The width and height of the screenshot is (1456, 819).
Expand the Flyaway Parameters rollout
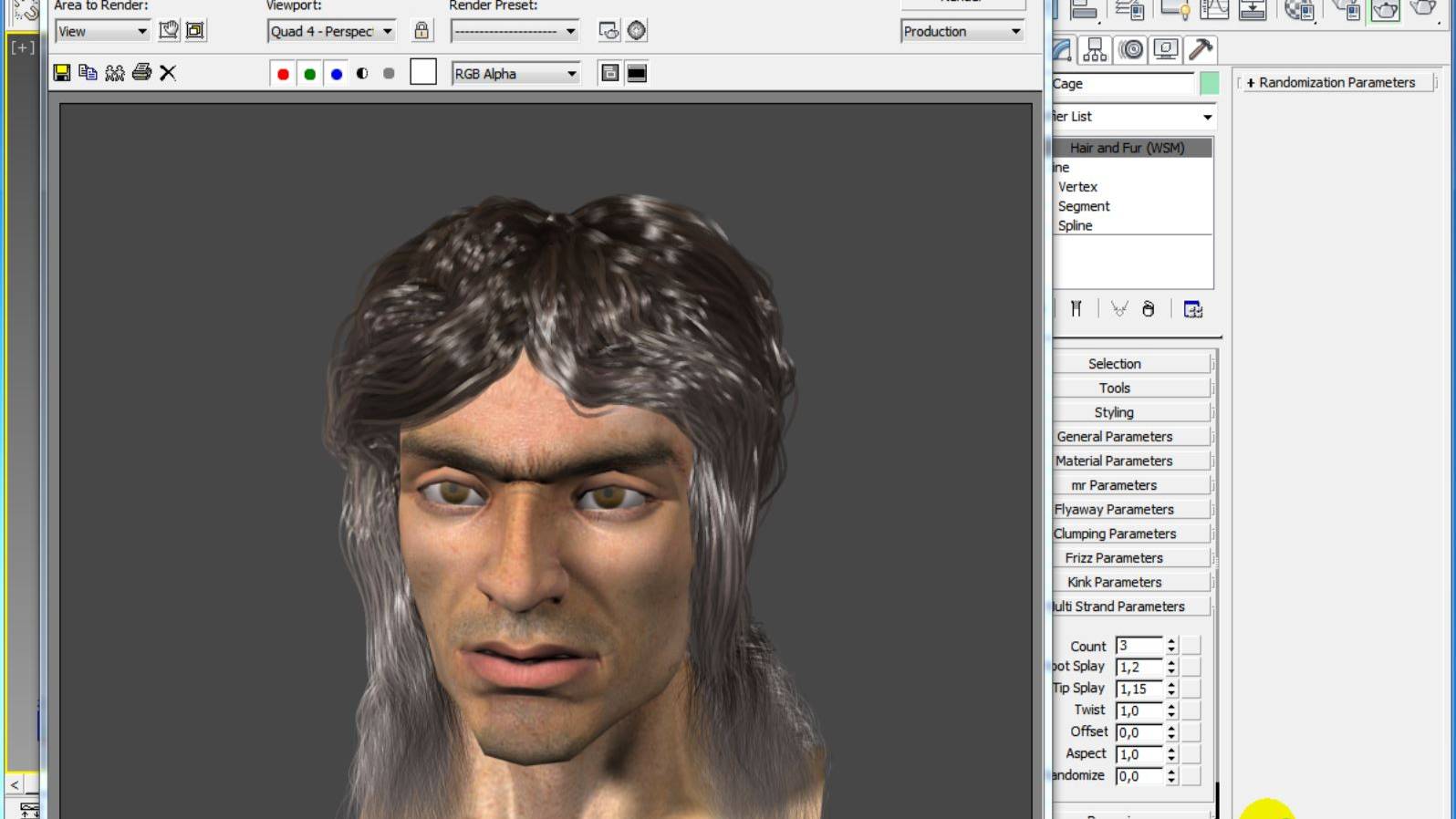1131,510
